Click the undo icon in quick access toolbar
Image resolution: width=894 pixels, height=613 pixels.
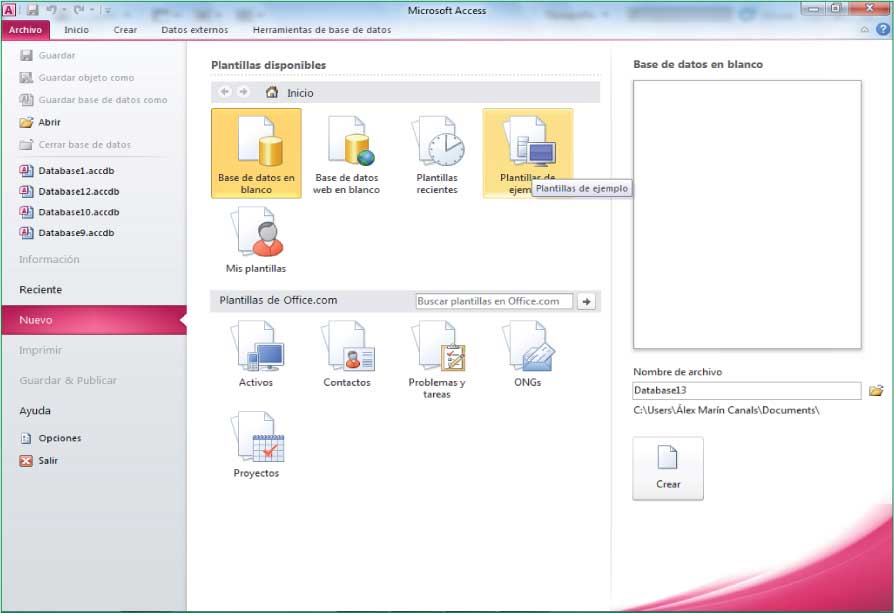(x=51, y=10)
